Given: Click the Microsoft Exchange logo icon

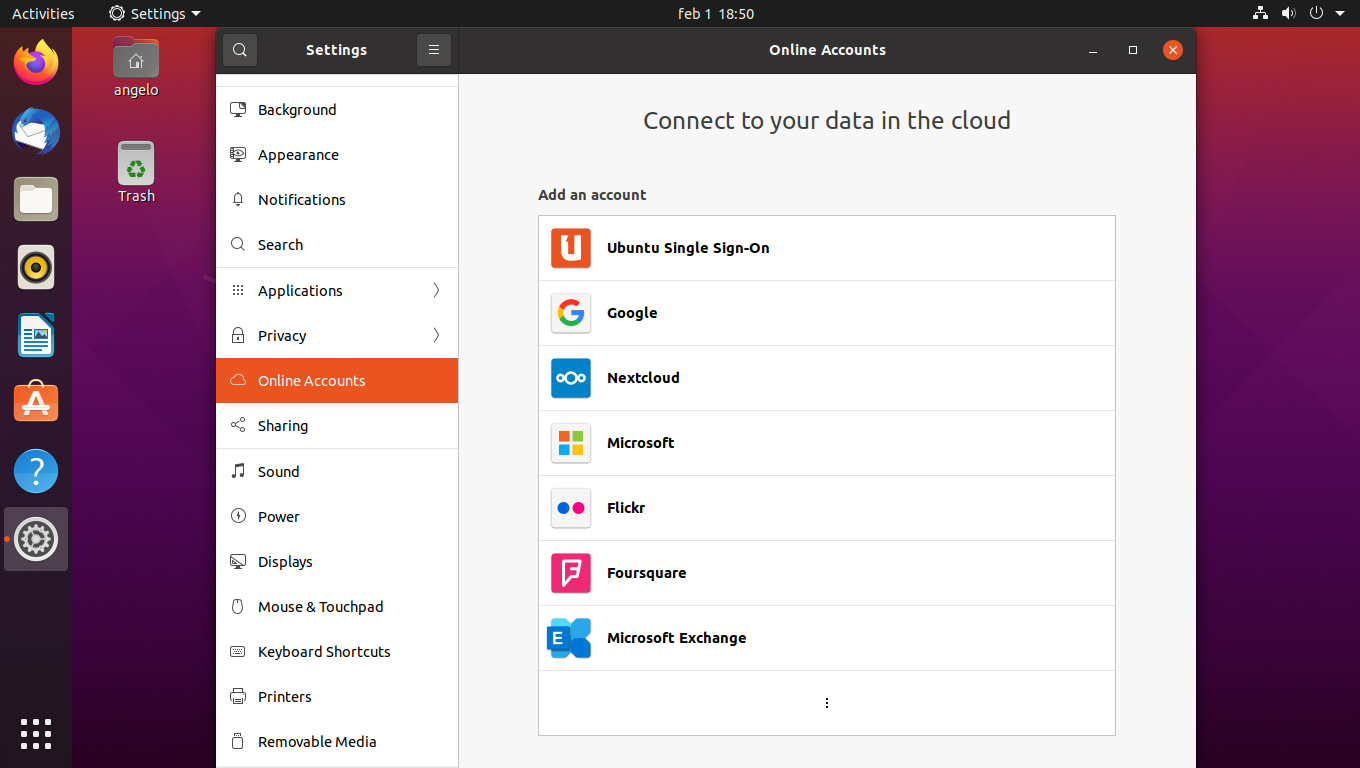Looking at the screenshot, I should coord(569,638).
